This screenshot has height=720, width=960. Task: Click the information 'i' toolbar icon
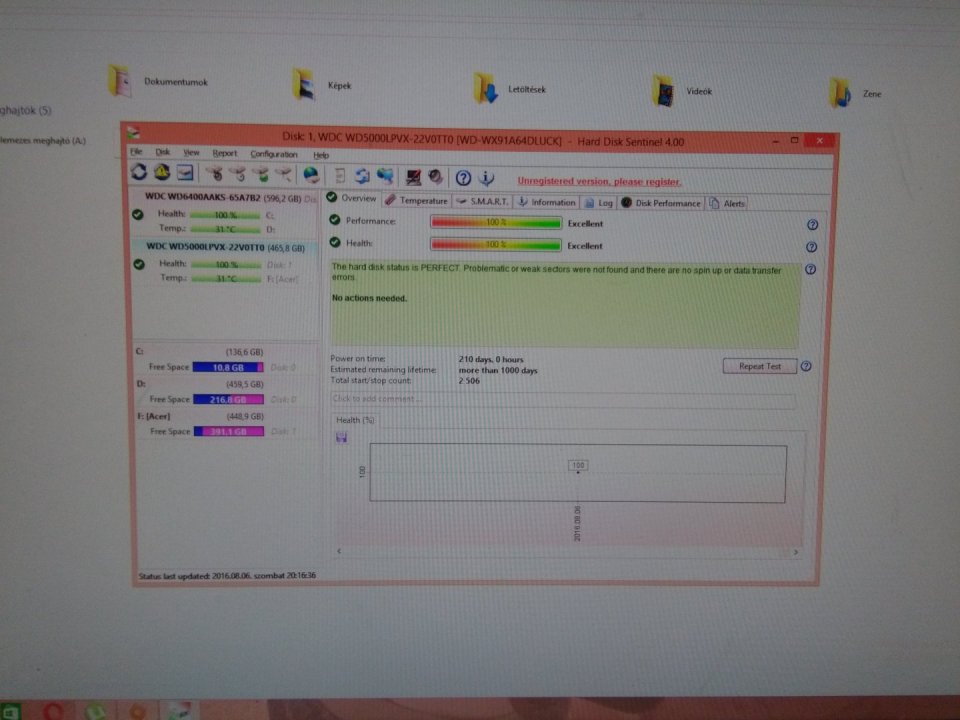pyautogui.click(x=486, y=179)
